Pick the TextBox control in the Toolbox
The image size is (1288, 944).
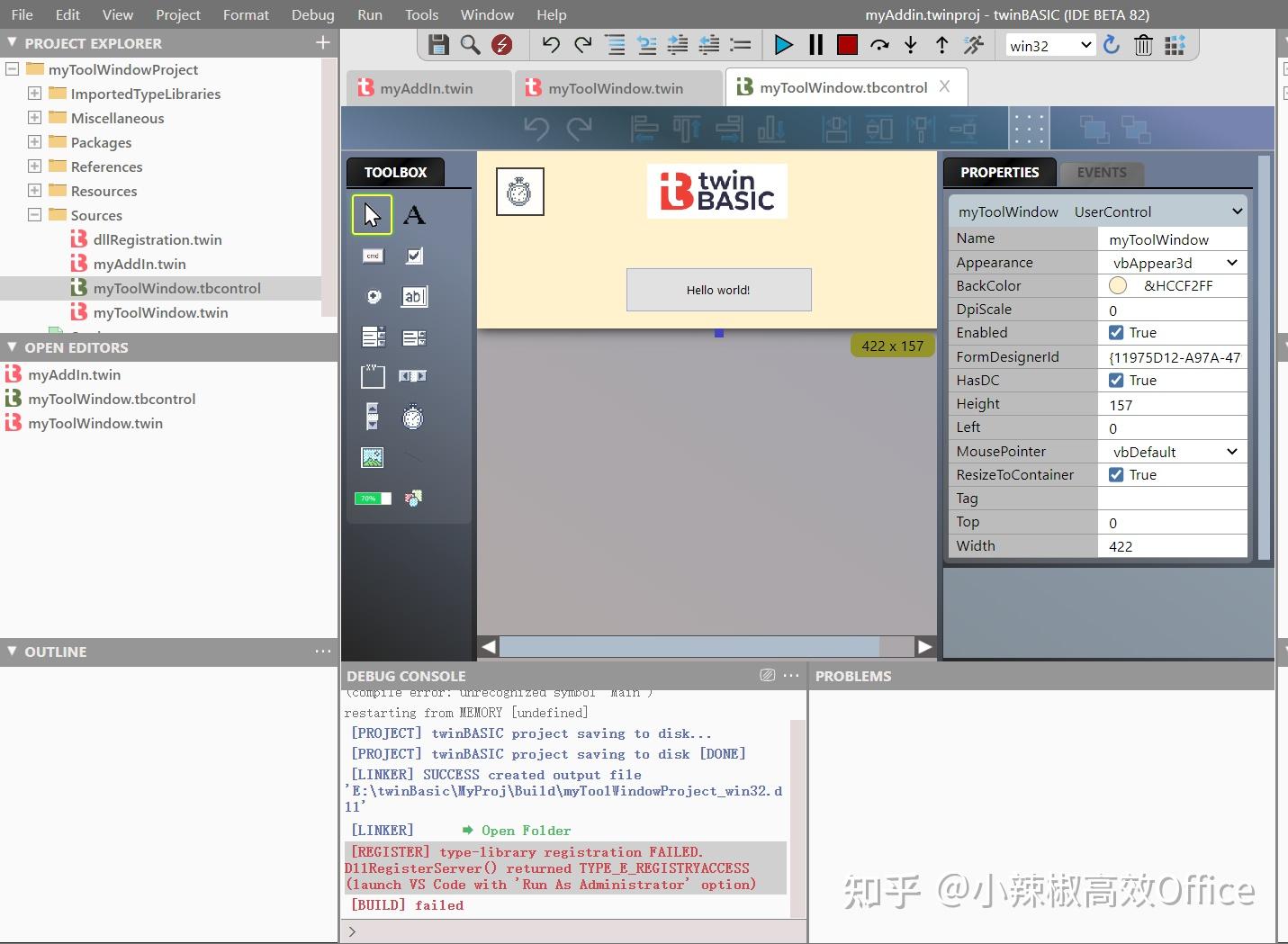(x=414, y=296)
